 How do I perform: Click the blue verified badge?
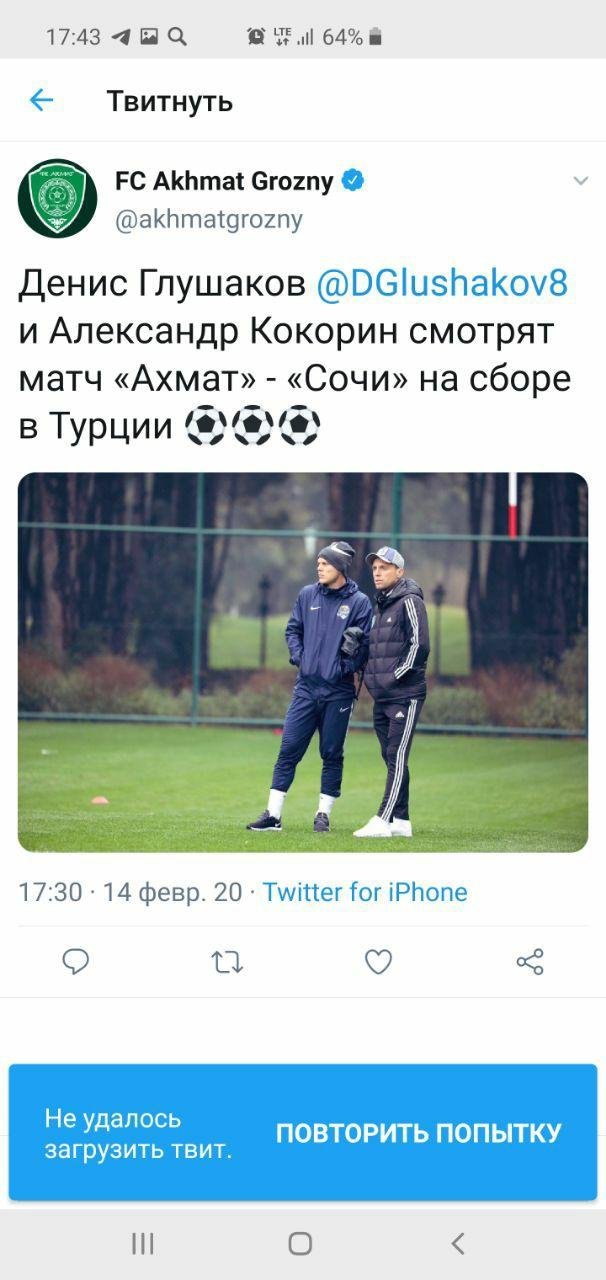click(353, 181)
